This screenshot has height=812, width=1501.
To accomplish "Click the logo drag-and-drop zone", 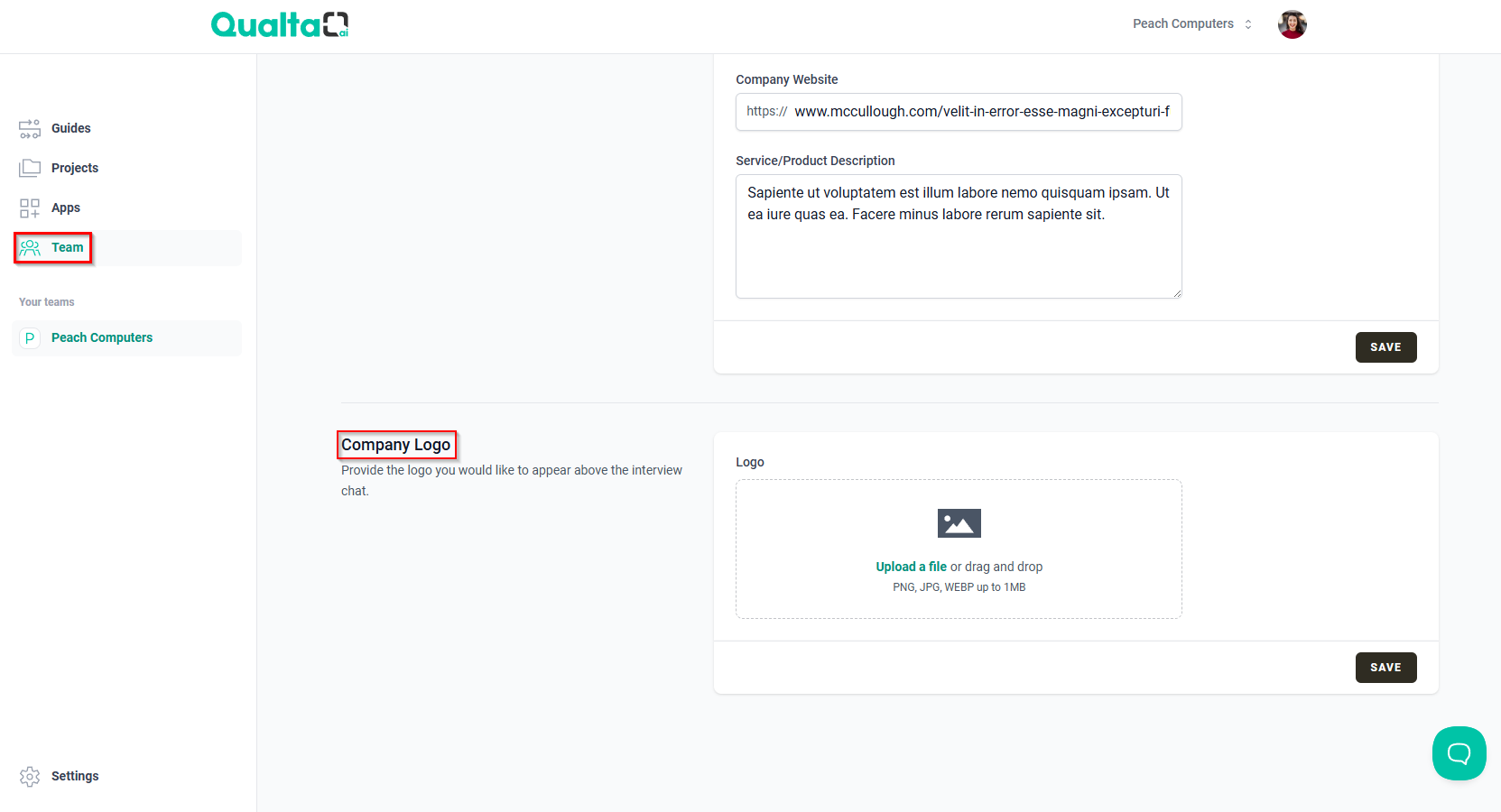I will point(959,549).
